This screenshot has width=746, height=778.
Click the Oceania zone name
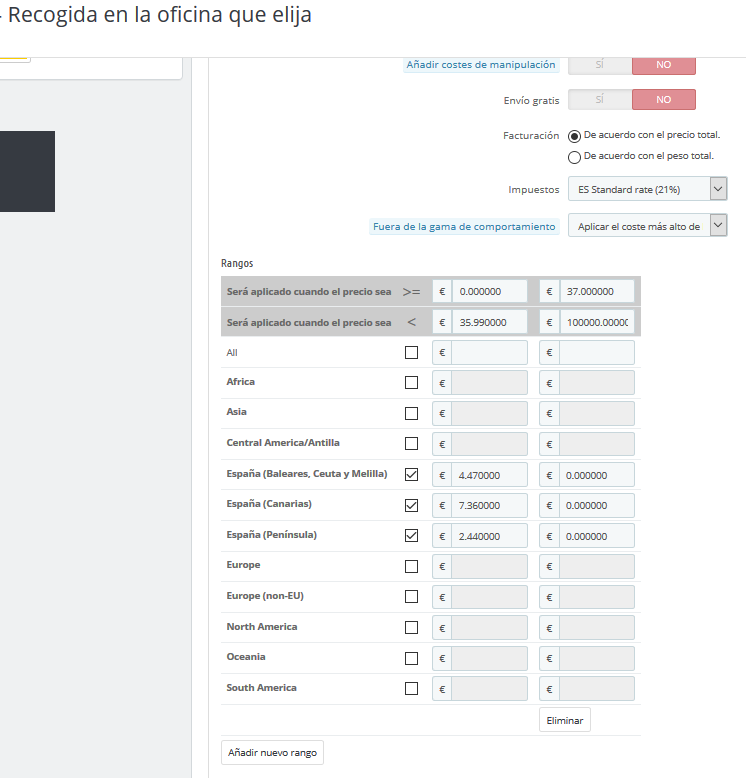[246, 656]
